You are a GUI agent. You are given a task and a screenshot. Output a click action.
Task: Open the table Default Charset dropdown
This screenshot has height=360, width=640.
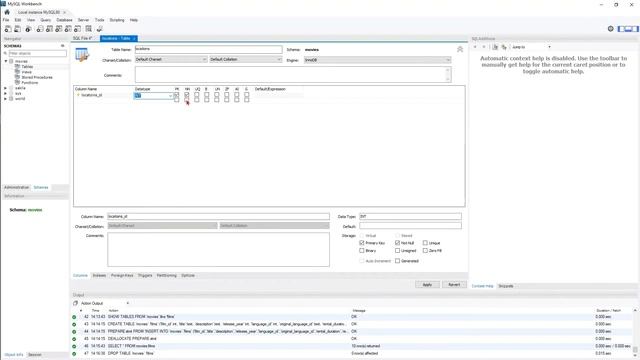pyautogui.click(x=171, y=60)
